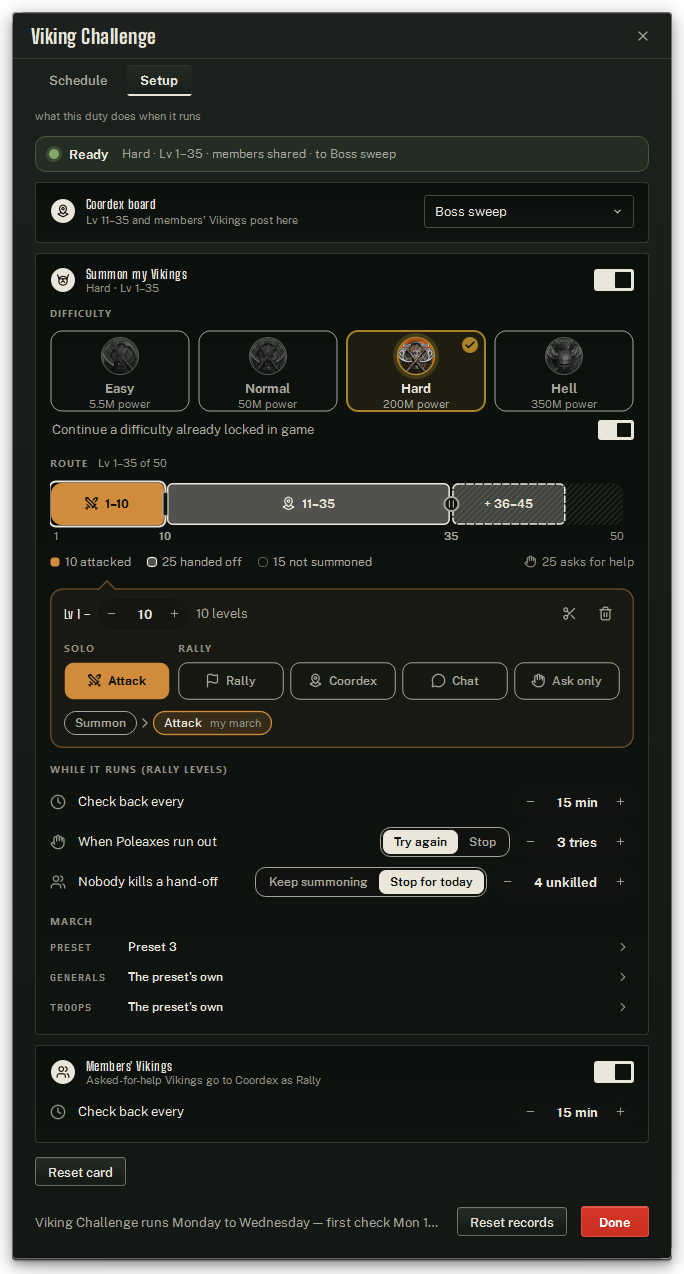
Task: Select Stop for today option
Action: pyautogui.click(x=432, y=882)
